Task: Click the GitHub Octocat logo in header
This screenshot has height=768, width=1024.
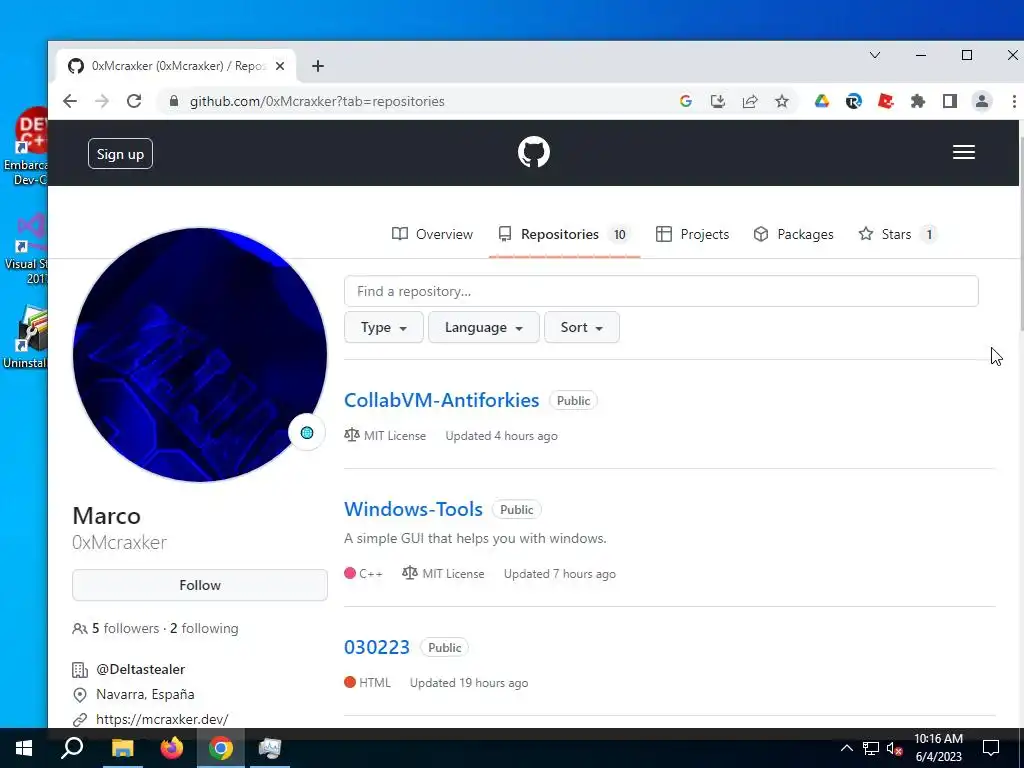Action: click(534, 152)
